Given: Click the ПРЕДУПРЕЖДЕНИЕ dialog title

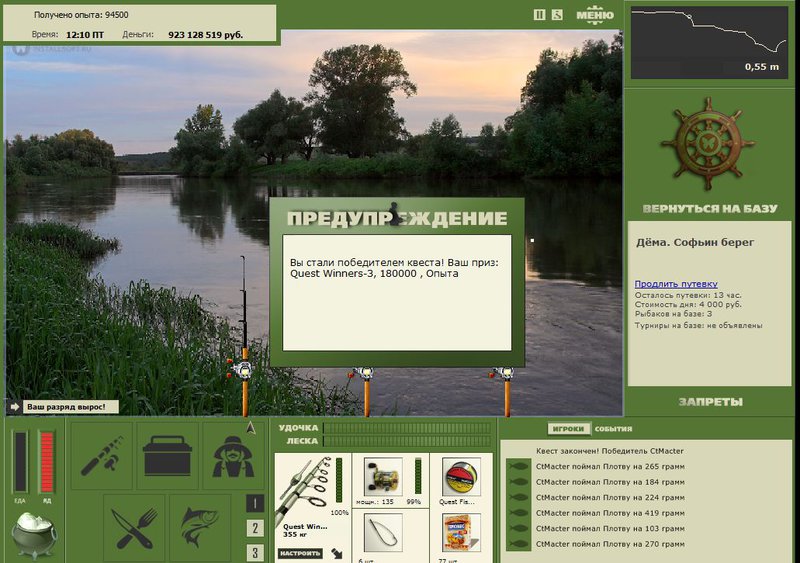Looking at the screenshot, I should click(397, 218).
